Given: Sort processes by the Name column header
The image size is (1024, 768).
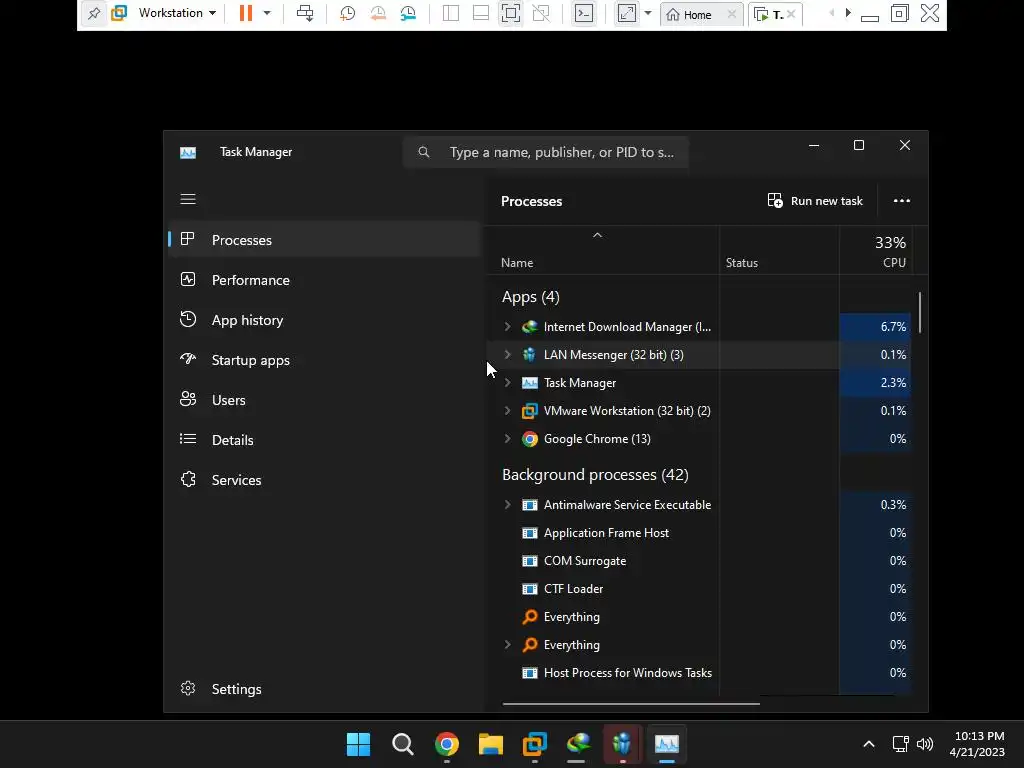Looking at the screenshot, I should tap(603, 251).
